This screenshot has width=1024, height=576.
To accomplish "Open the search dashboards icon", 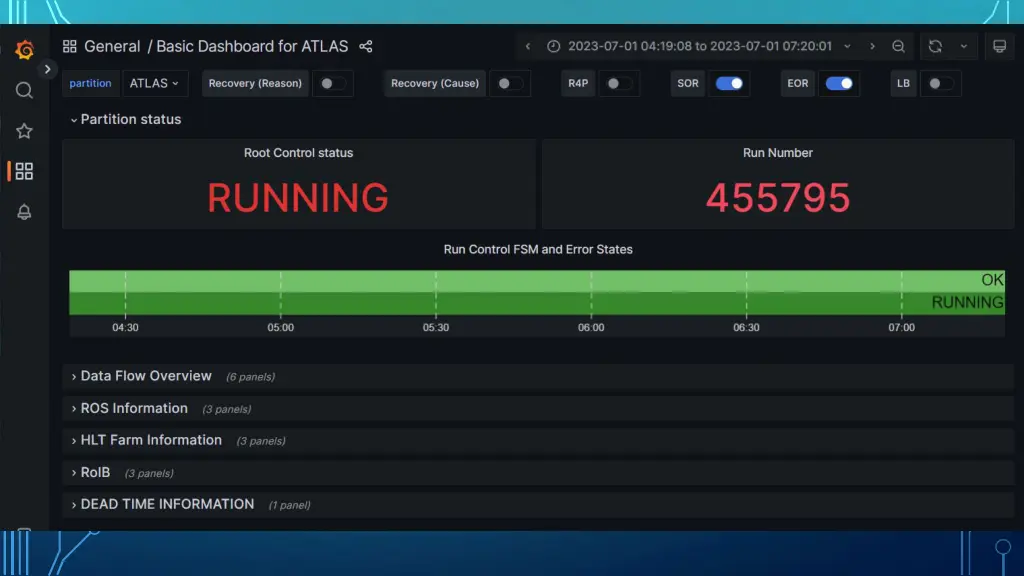I will pos(24,90).
